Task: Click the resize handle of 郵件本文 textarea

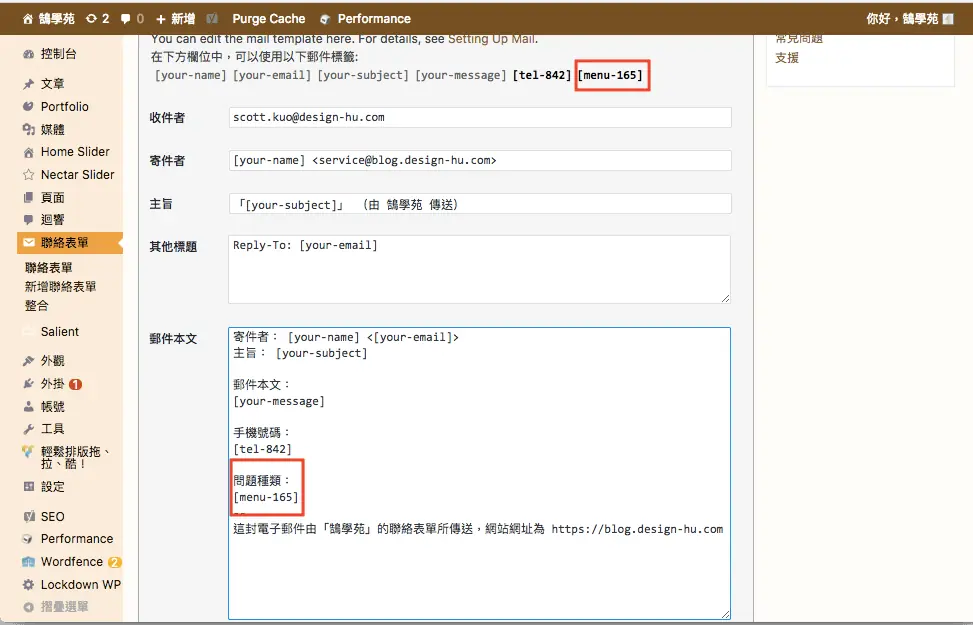Action: pos(725,614)
